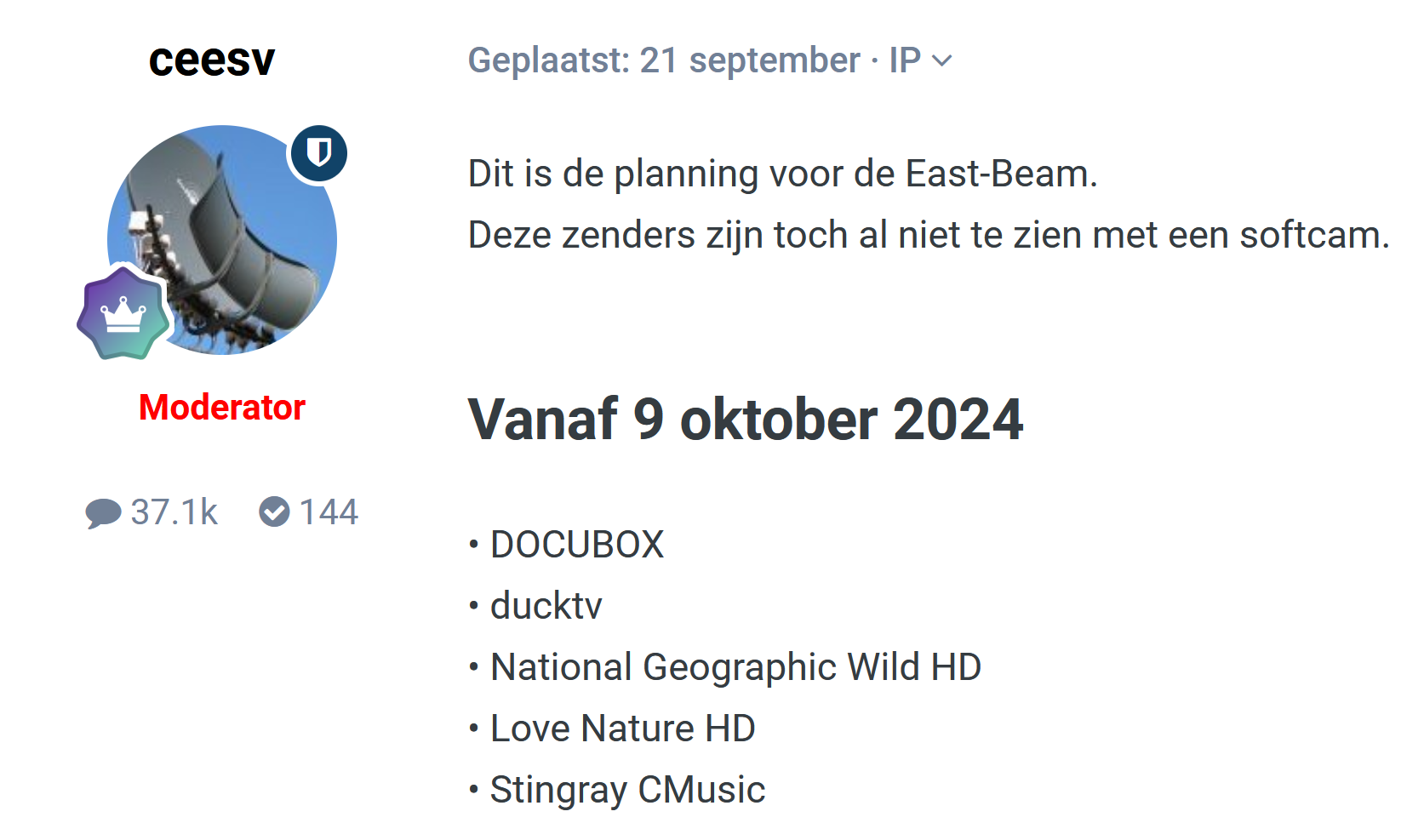This screenshot has width=1424, height=840.
Task: Click the East-Beam planning sentence
Action: pyautogui.click(x=782, y=174)
